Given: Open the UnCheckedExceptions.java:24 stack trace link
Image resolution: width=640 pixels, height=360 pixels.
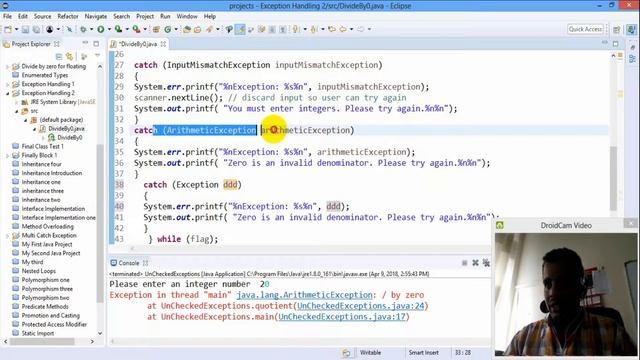Looking at the screenshot, I should click(361, 306).
